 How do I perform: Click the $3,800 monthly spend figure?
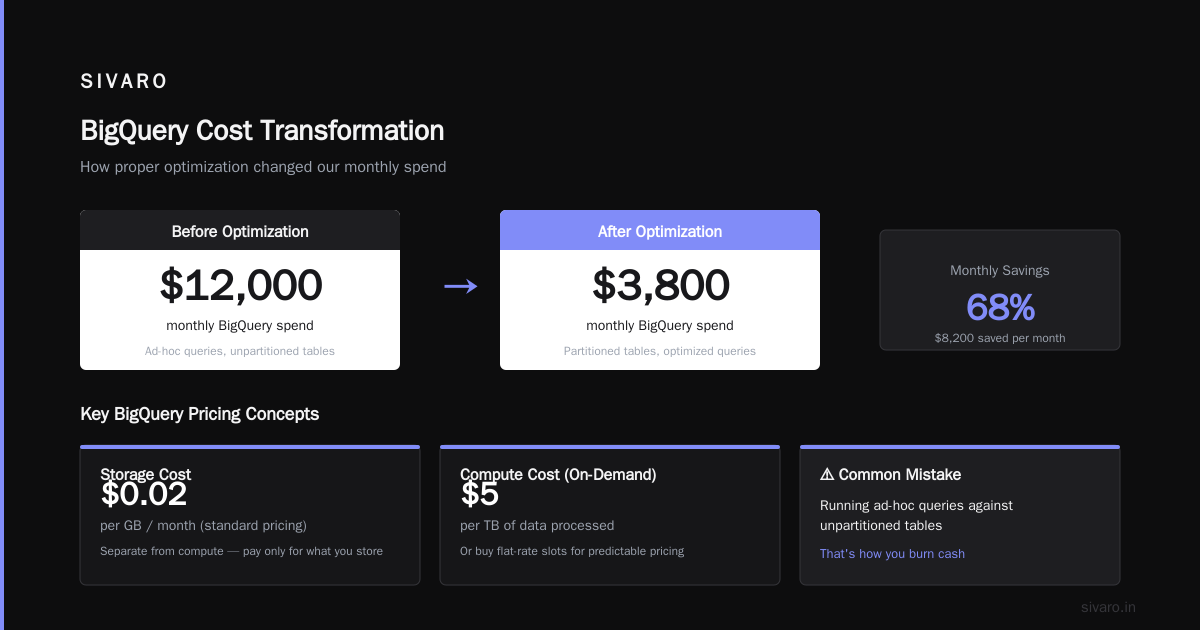pyautogui.click(x=661, y=285)
